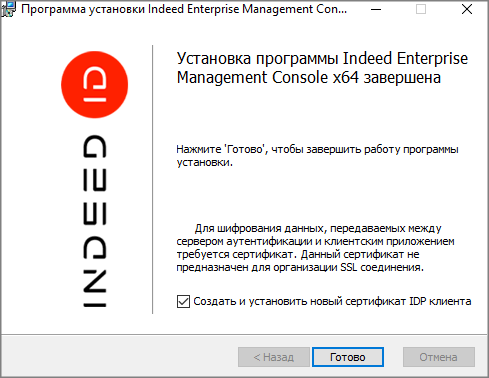Screen dimensions: 489x378
Task: Finish the installation with the Готово button
Action: coord(348,357)
